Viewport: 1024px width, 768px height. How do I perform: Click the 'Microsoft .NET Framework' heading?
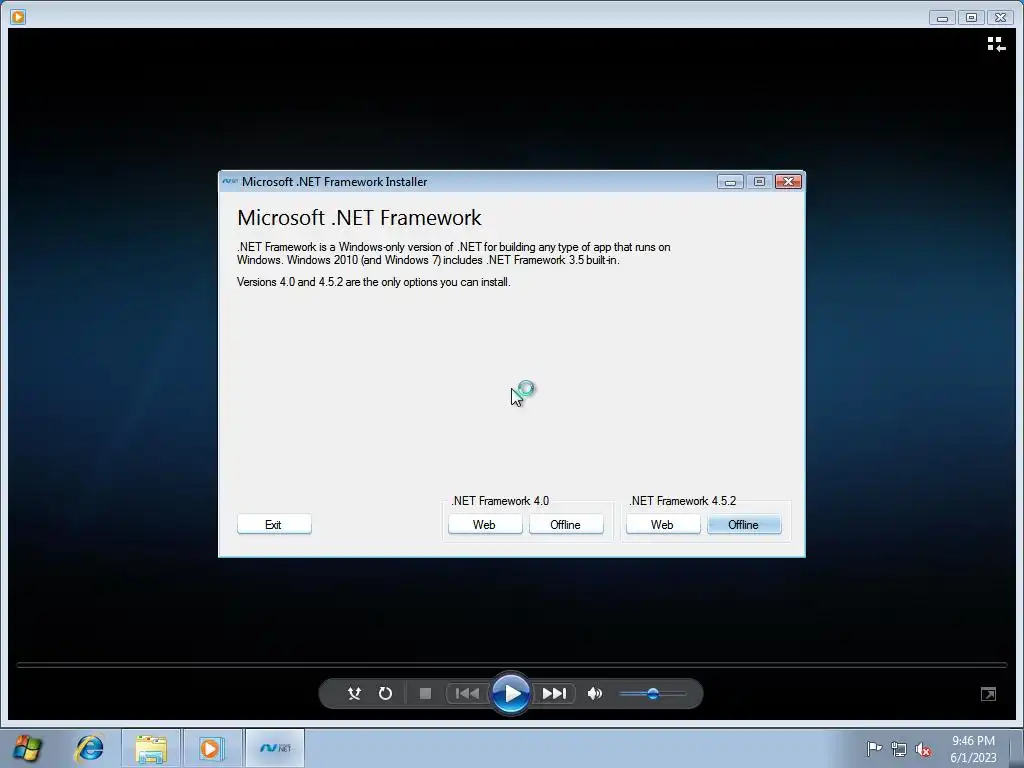pyautogui.click(x=359, y=217)
